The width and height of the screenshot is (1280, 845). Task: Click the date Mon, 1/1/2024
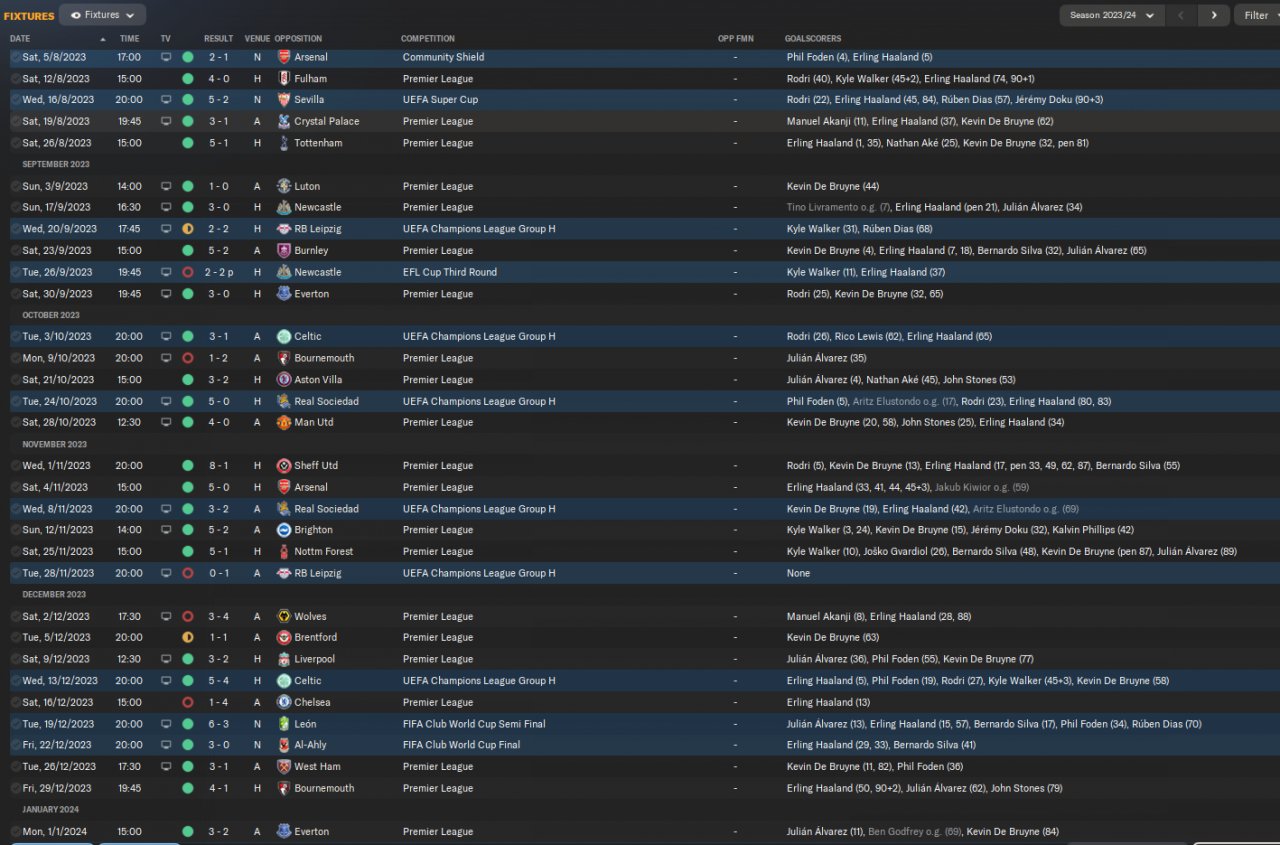(x=55, y=832)
